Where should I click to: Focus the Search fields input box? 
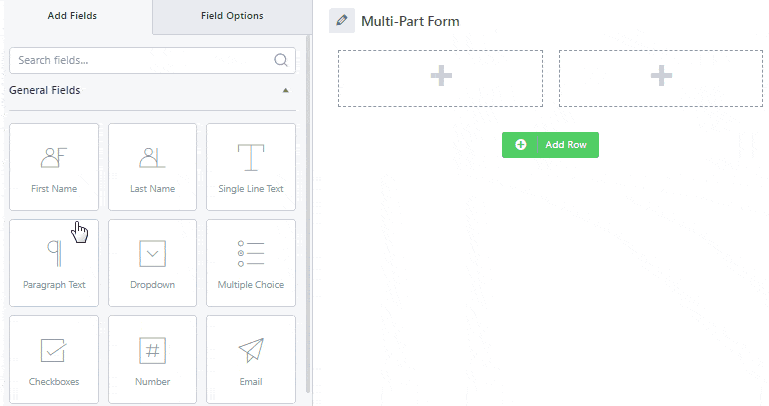153,60
